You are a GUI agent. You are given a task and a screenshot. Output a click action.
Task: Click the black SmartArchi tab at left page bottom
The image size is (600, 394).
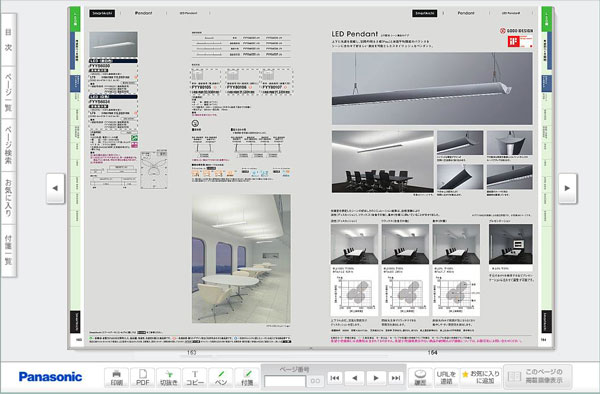coord(75,322)
